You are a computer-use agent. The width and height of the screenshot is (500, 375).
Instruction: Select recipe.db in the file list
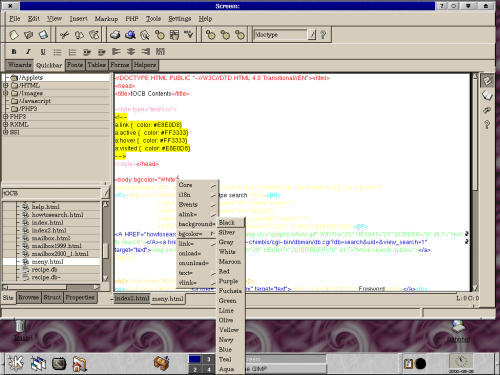[x=45, y=270]
